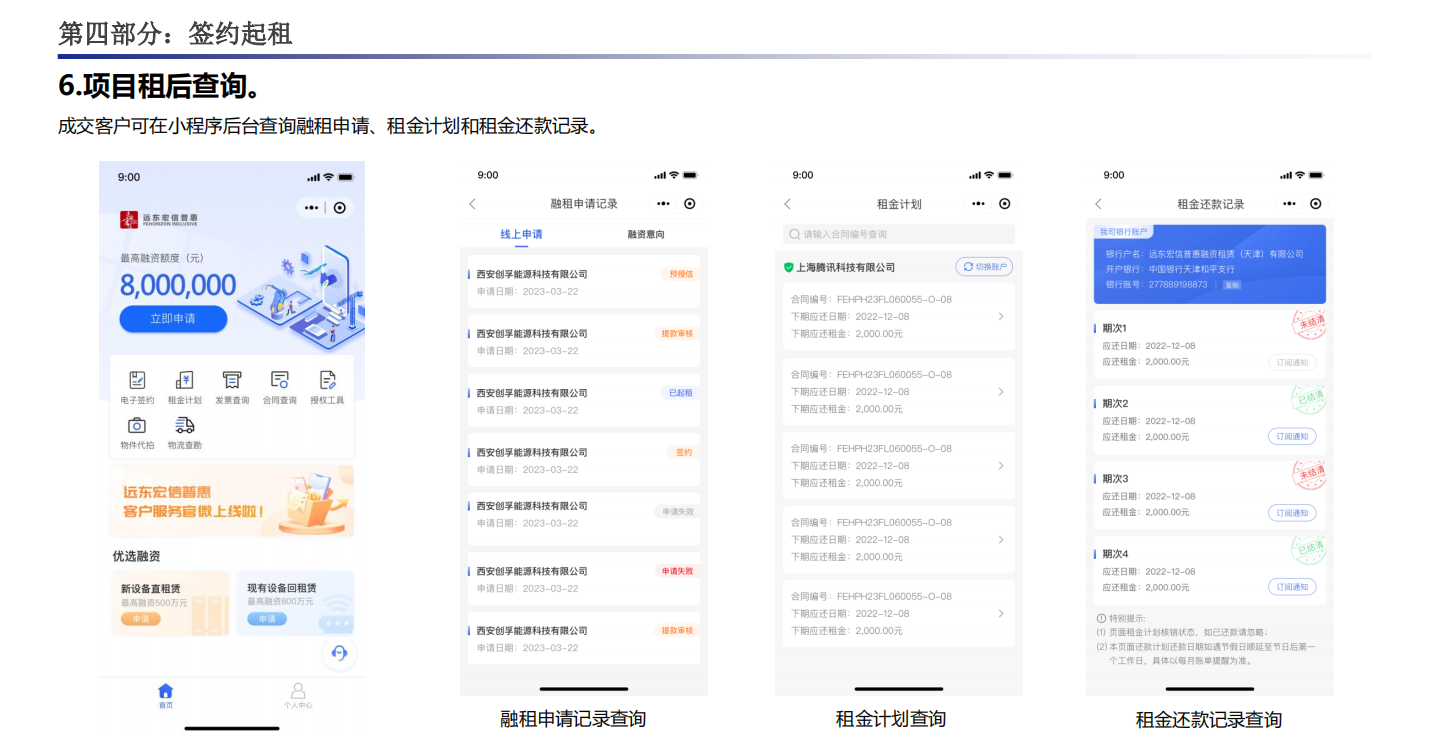
Task: Go back from the 租金计划 screen
Action: [787, 204]
